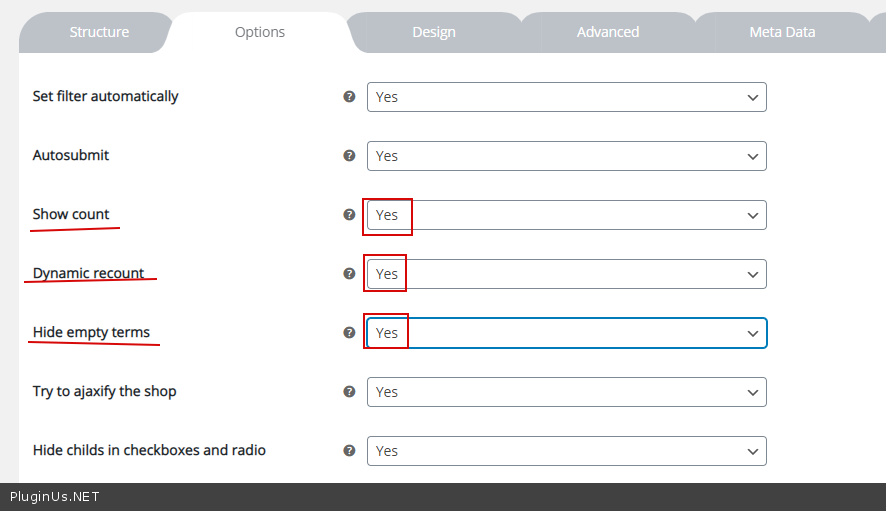Click the Autosubmit help question mark icon
This screenshot has width=886, height=511.
click(x=349, y=156)
